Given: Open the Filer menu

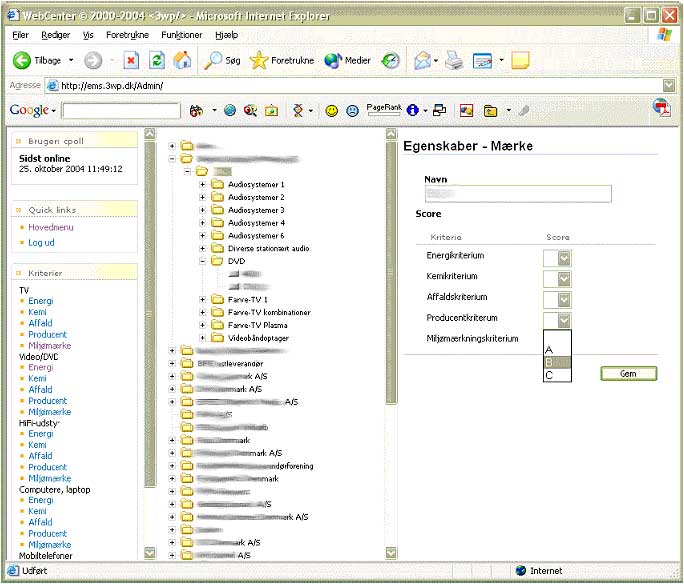Looking at the screenshot, I should coord(20,35).
